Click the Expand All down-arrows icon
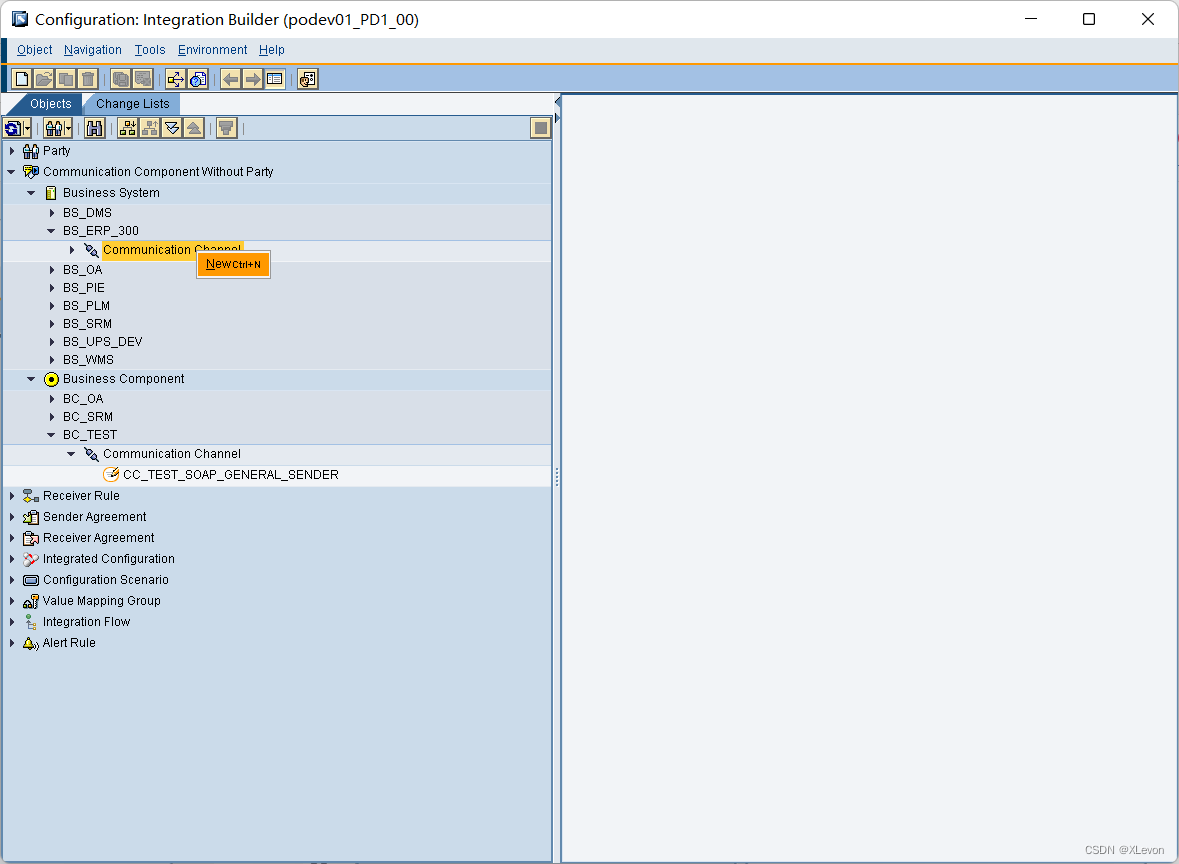The width and height of the screenshot is (1179, 864). coord(172,129)
